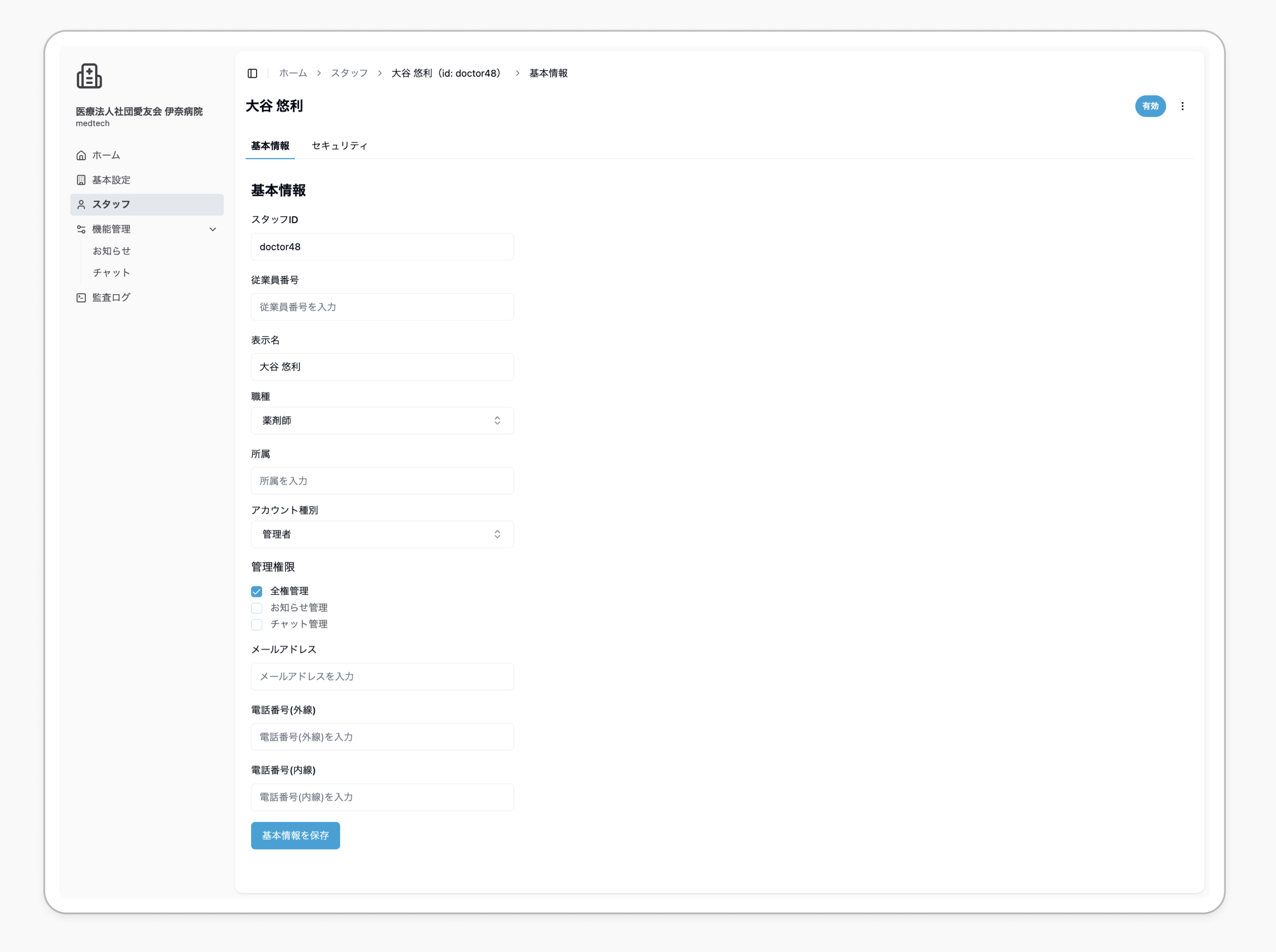Click the 監査ログ terminal icon
The width and height of the screenshot is (1276, 952).
[x=81, y=298]
